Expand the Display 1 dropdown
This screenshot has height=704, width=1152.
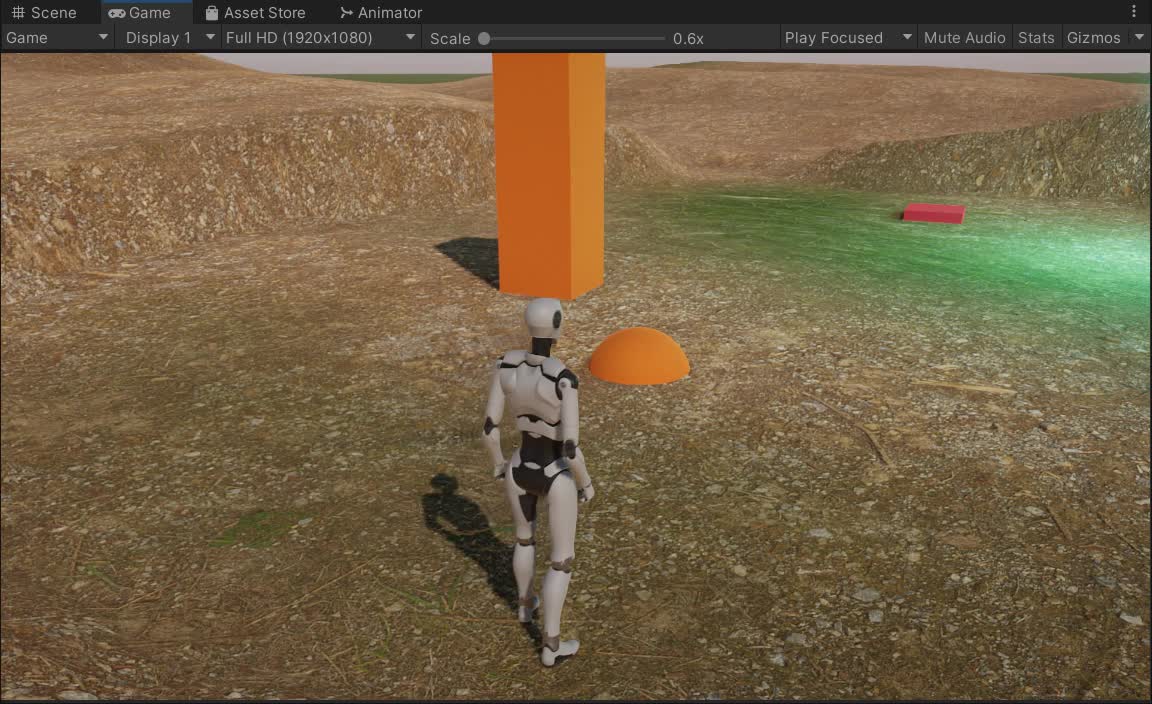pyautogui.click(x=169, y=38)
